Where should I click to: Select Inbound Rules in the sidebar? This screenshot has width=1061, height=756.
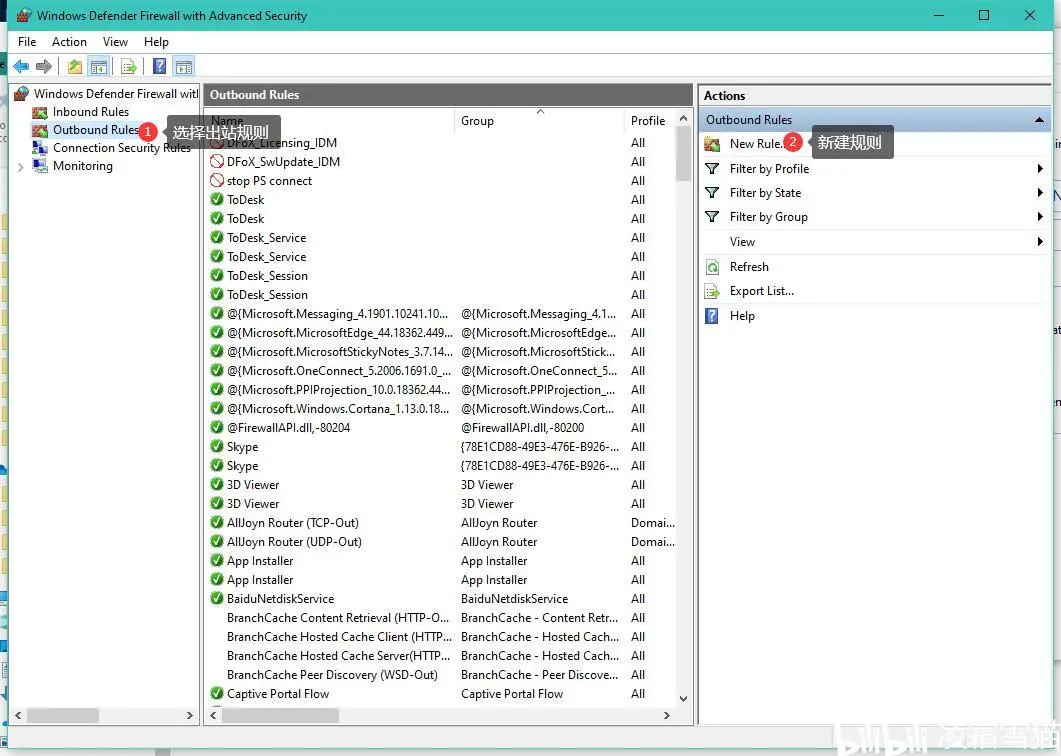coord(91,111)
